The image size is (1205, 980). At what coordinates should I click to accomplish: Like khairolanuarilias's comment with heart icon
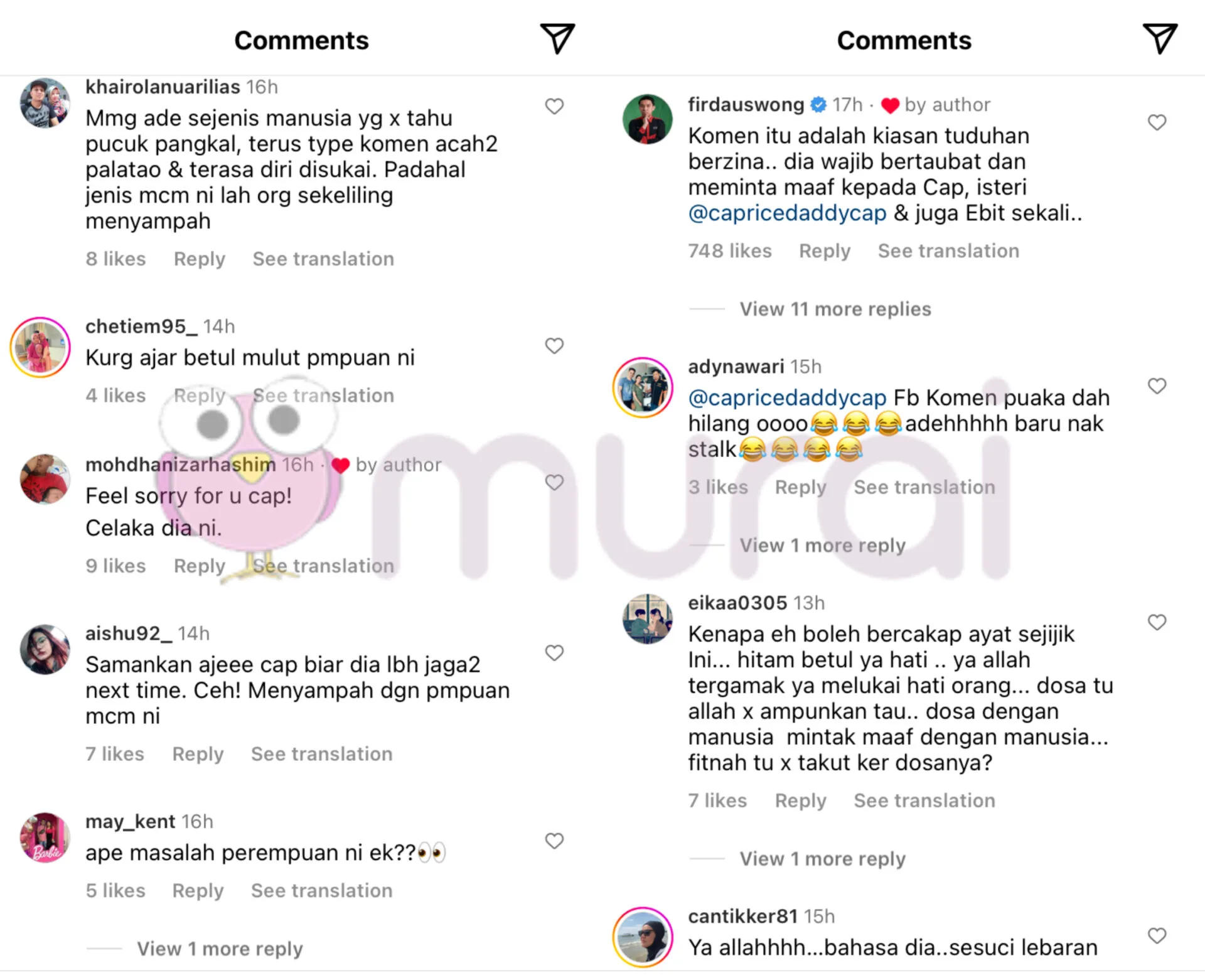554,106
